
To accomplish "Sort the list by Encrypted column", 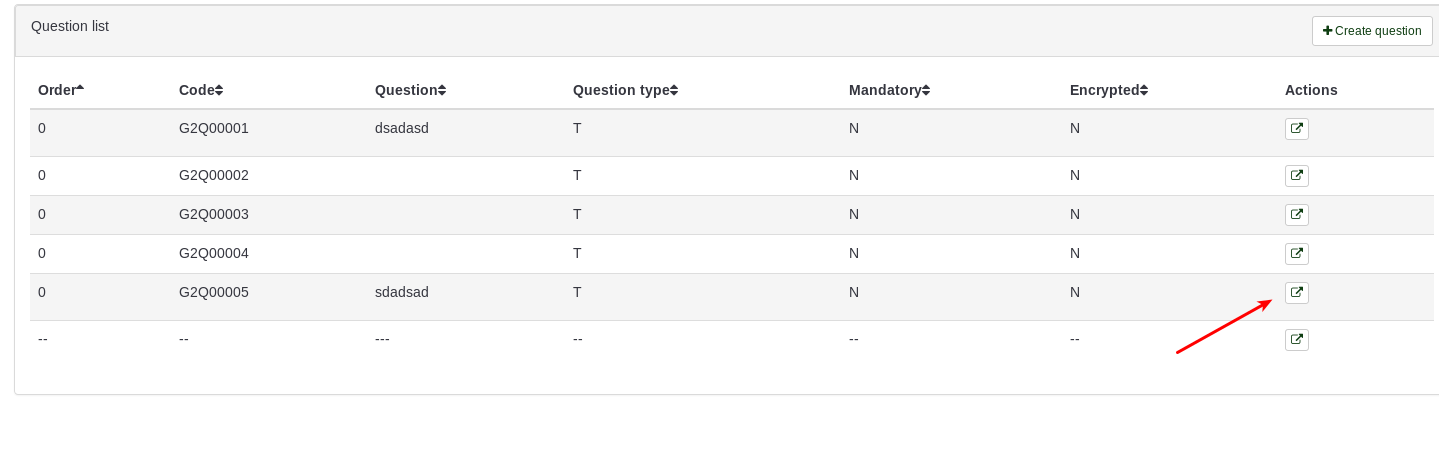I will coord(1108,90).
